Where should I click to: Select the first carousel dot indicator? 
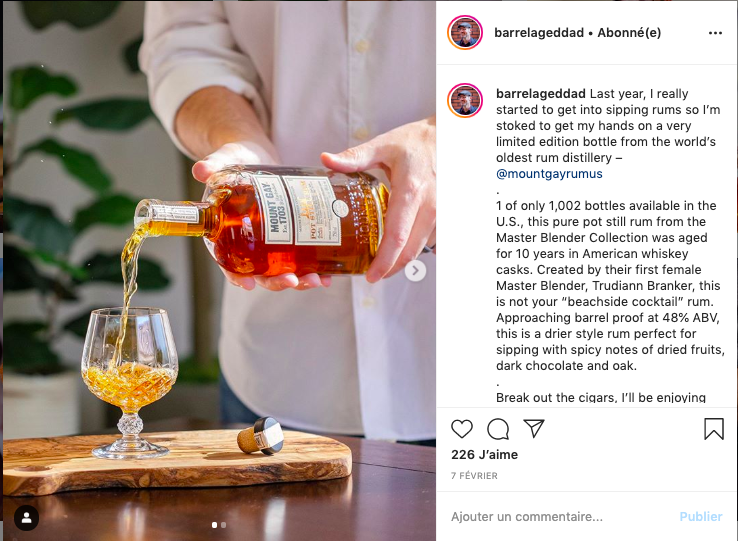215,525
